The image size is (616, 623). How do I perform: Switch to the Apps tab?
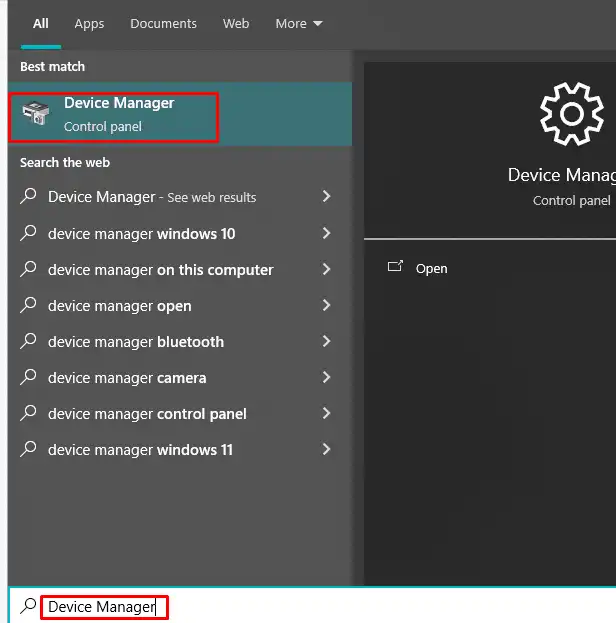[x=89, y=23]
